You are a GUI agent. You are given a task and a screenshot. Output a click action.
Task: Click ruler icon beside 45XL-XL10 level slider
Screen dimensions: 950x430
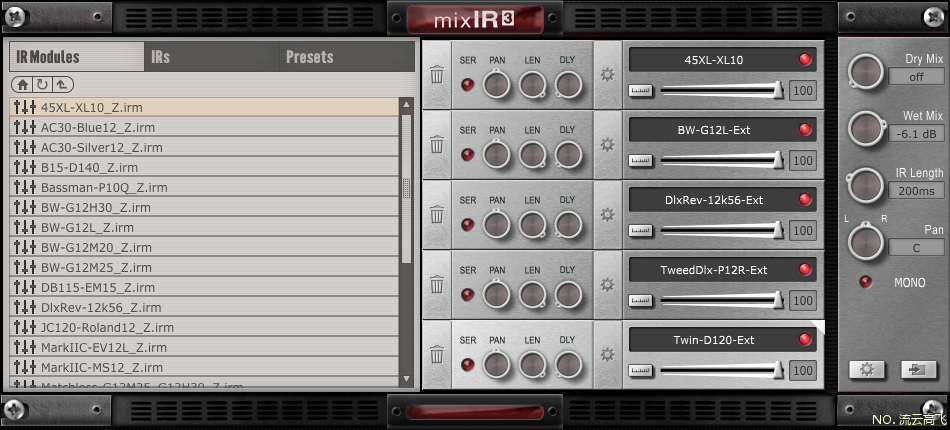coord(640,91)
